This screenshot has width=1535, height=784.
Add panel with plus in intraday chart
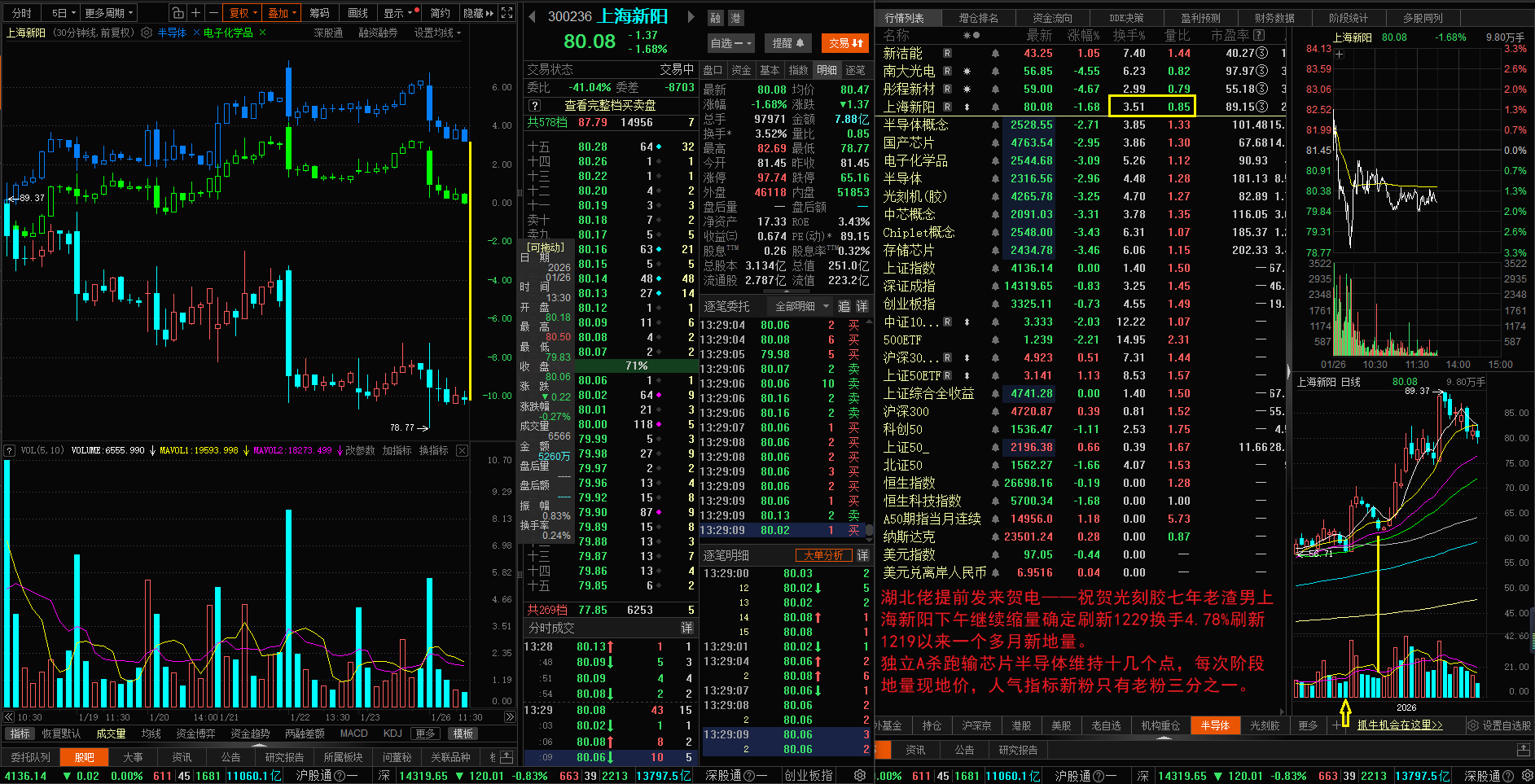(1339, 55)
